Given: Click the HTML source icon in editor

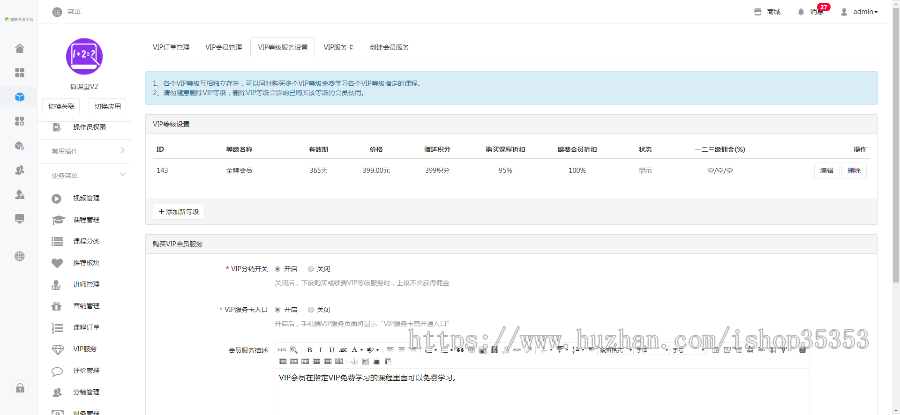Looking at the screenshot, I should [x=282, y=350].
